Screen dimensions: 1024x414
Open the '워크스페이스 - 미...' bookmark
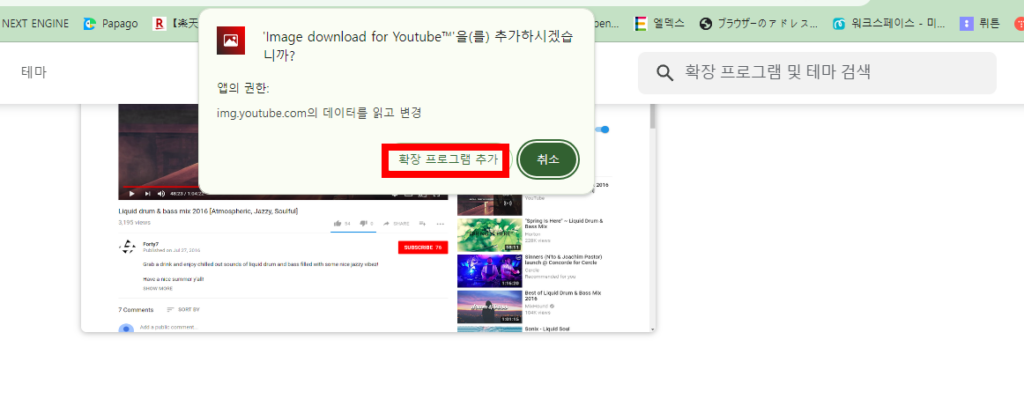coord(889,24)
